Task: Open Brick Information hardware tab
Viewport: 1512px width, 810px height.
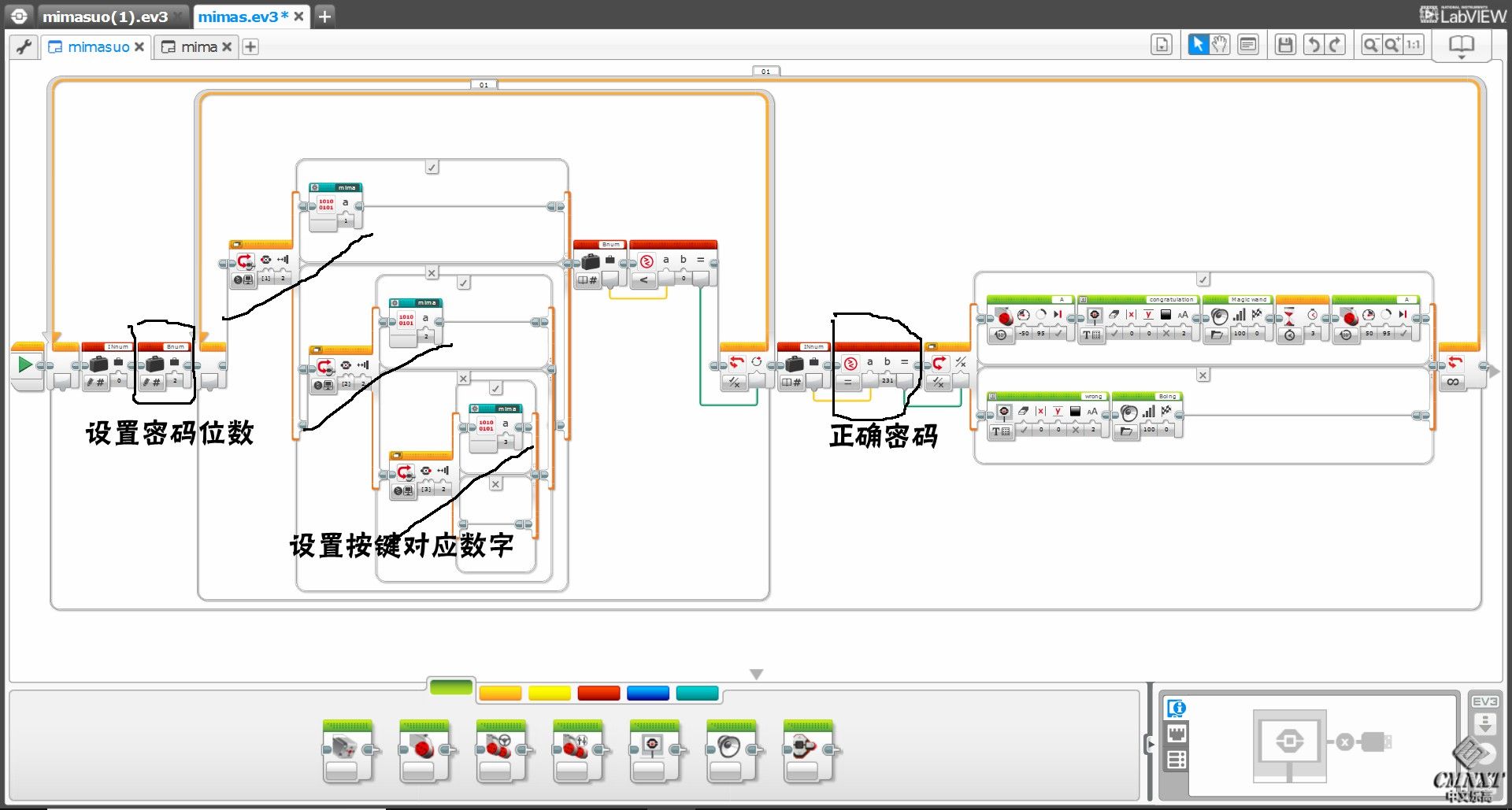Action: tap(1177, 708)
